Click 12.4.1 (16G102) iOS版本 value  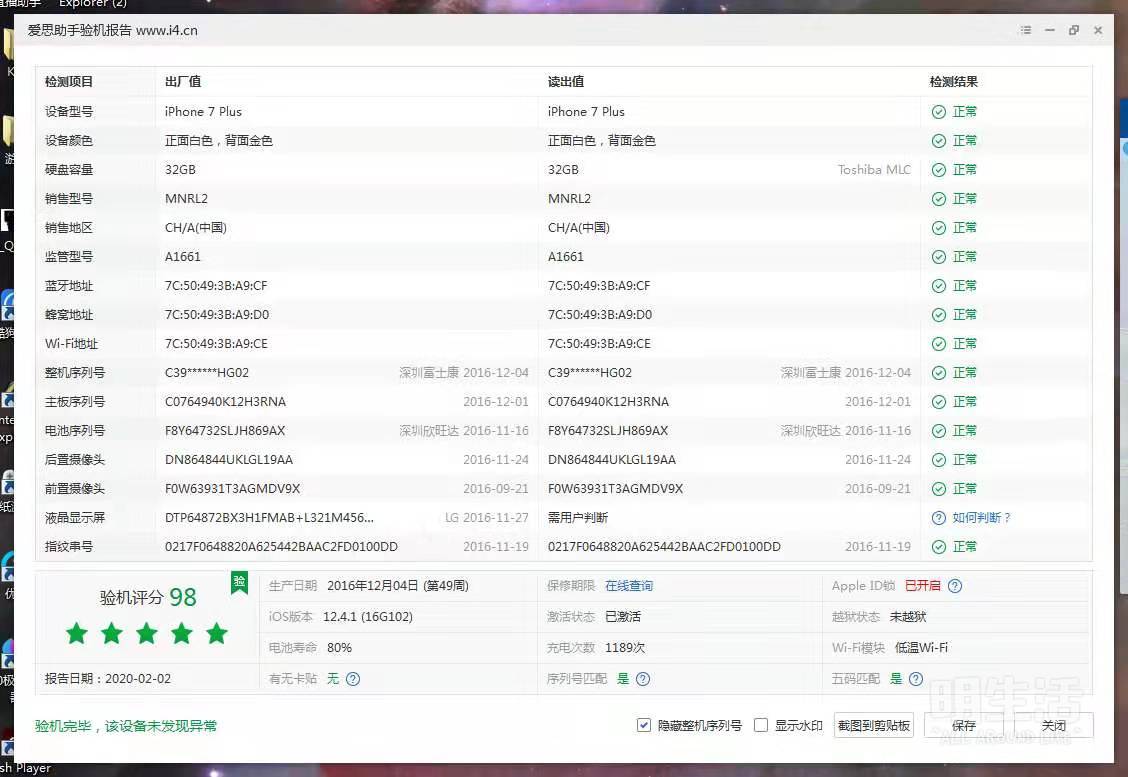point(368,617)
